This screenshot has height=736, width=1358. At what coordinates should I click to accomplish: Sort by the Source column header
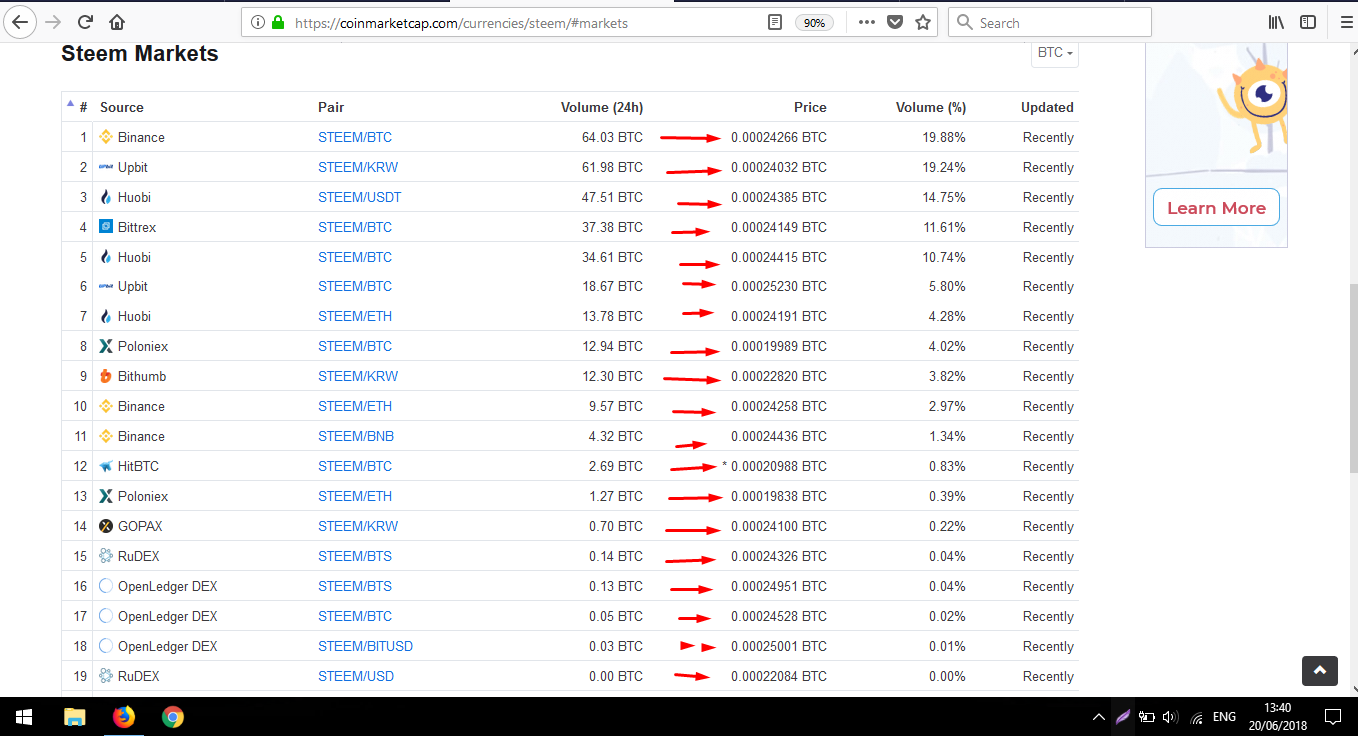(x=122, y=107)
